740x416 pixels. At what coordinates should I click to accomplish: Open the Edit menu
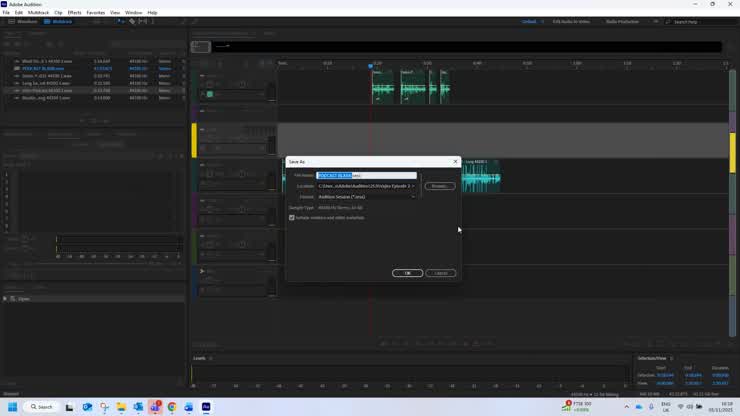click(19, 13)
